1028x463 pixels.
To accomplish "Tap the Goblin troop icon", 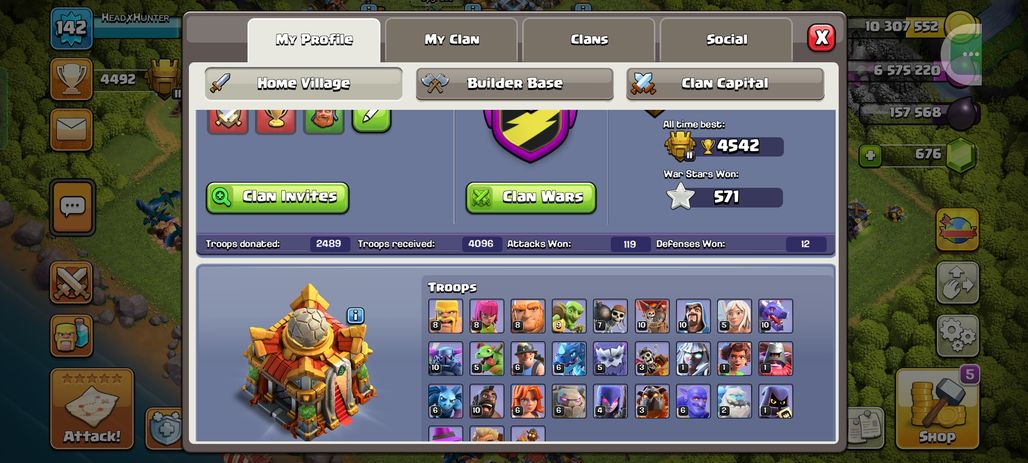I will pos(569,316).
